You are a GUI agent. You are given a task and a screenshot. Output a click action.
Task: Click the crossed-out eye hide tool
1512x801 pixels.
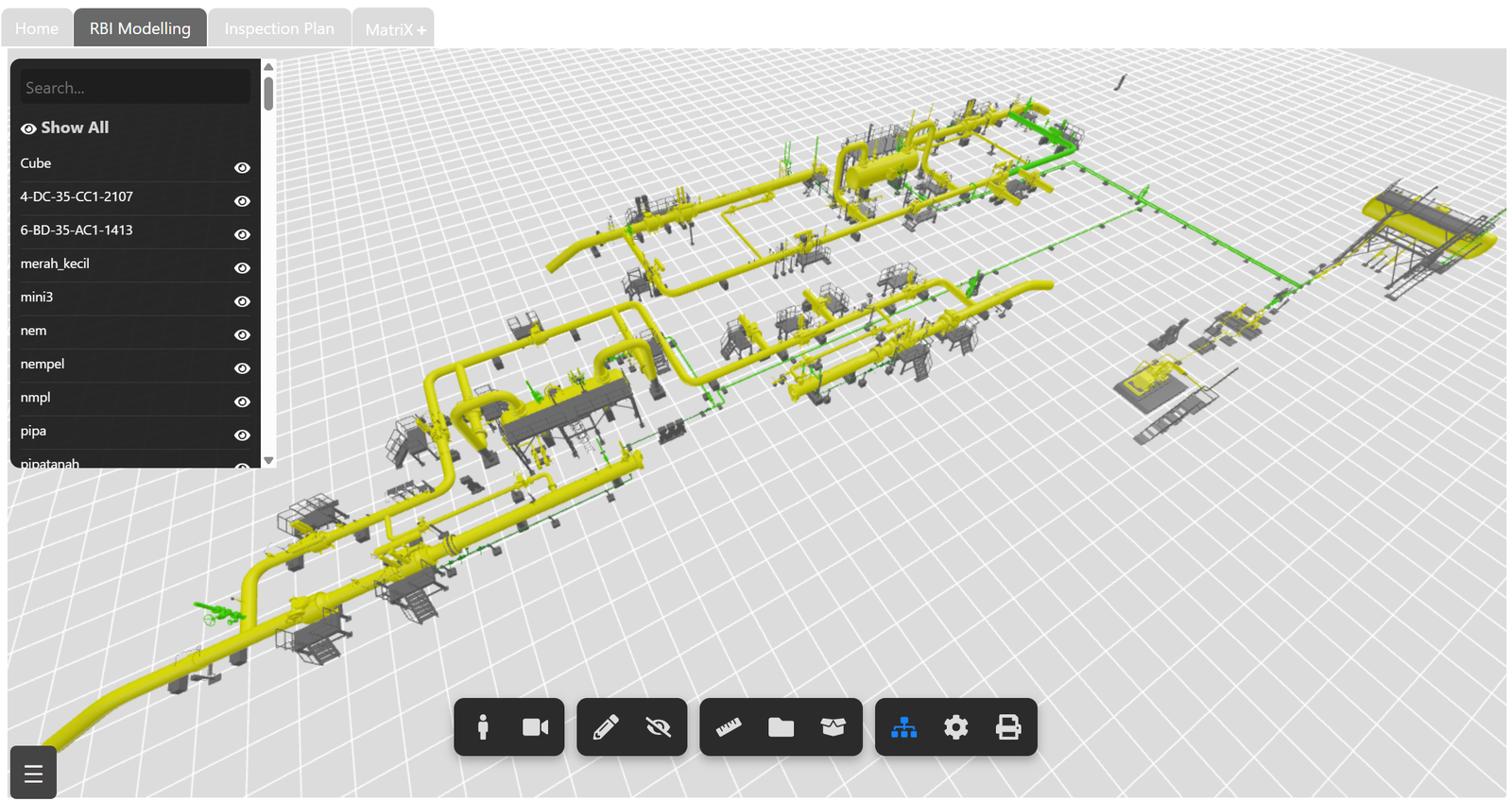pos(658,726)
